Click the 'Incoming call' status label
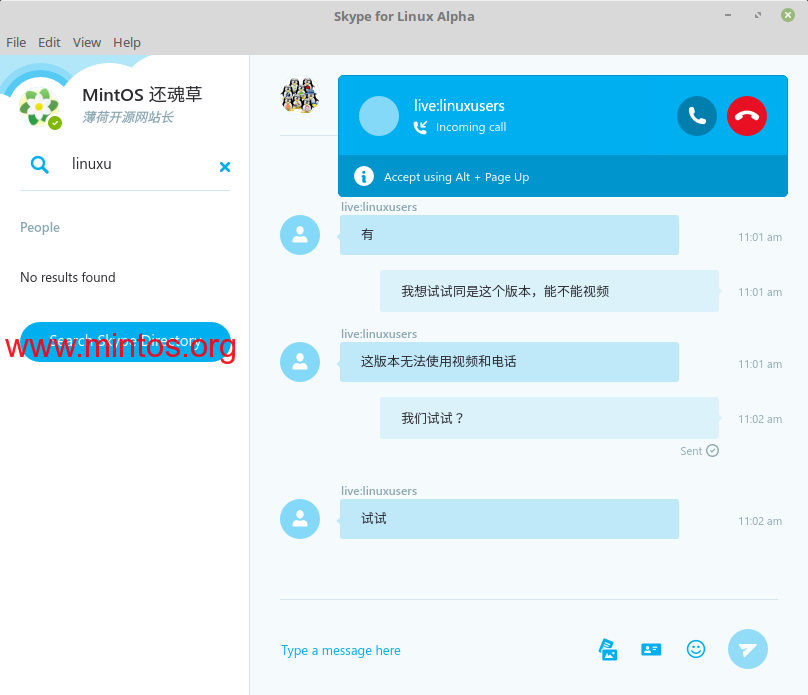808x695 pixels. click(x=470, y=127)
